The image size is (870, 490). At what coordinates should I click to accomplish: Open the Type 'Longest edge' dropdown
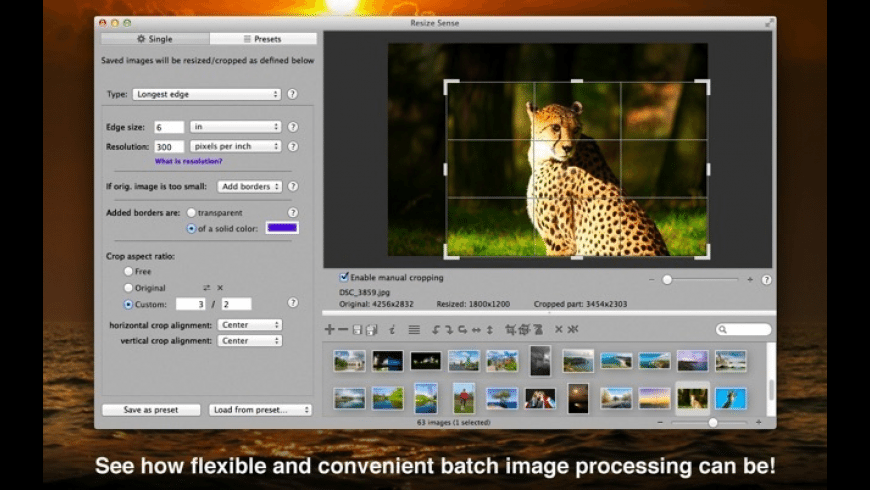[x=207, y=94]
